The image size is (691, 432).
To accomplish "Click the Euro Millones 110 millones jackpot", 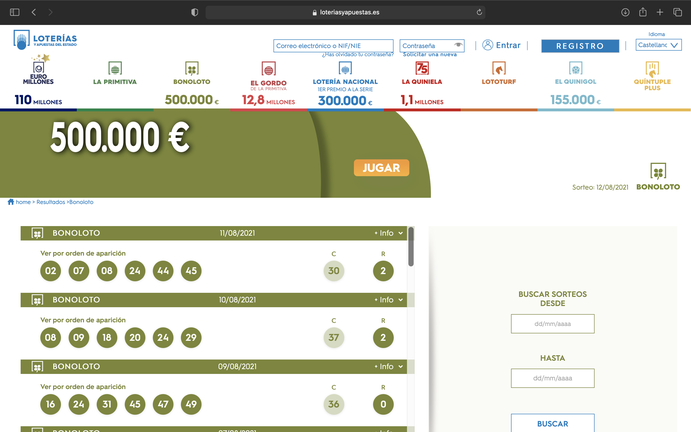I will (x=38, y=100).
